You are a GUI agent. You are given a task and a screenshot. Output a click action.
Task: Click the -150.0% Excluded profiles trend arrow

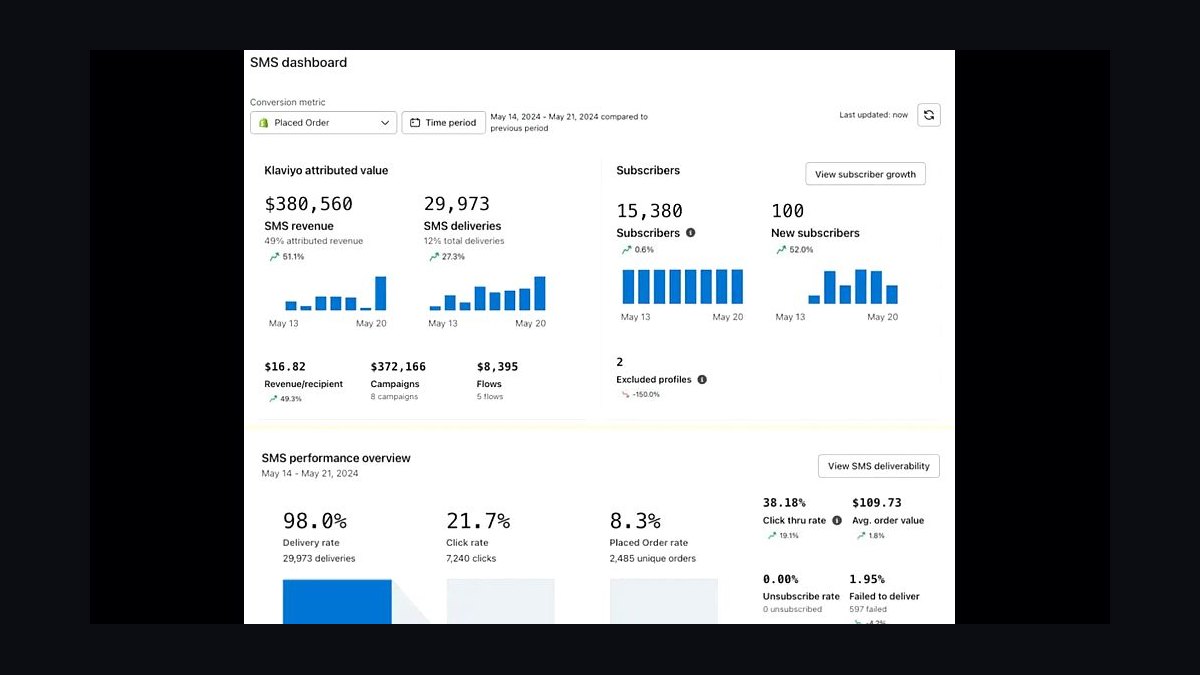[x=626, y=394]
